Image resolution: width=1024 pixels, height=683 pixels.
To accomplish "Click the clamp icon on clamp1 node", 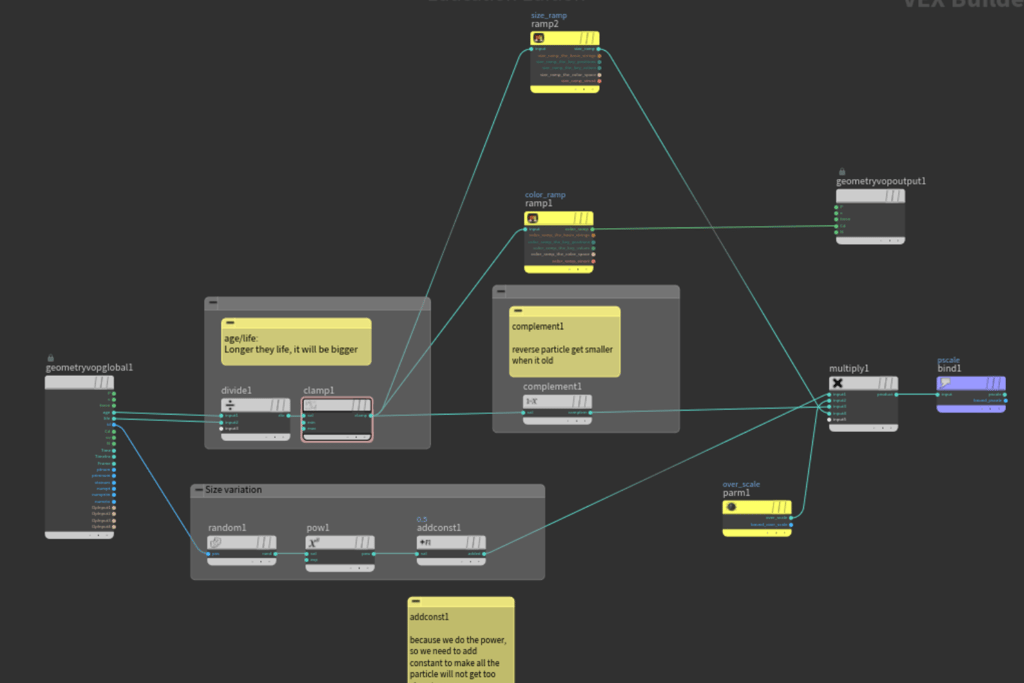I will coord(312,405).
